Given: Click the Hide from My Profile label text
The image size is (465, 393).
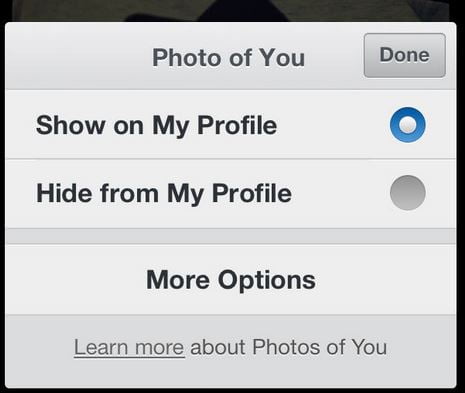Looking at the screenshot, I should coord(164,194).
